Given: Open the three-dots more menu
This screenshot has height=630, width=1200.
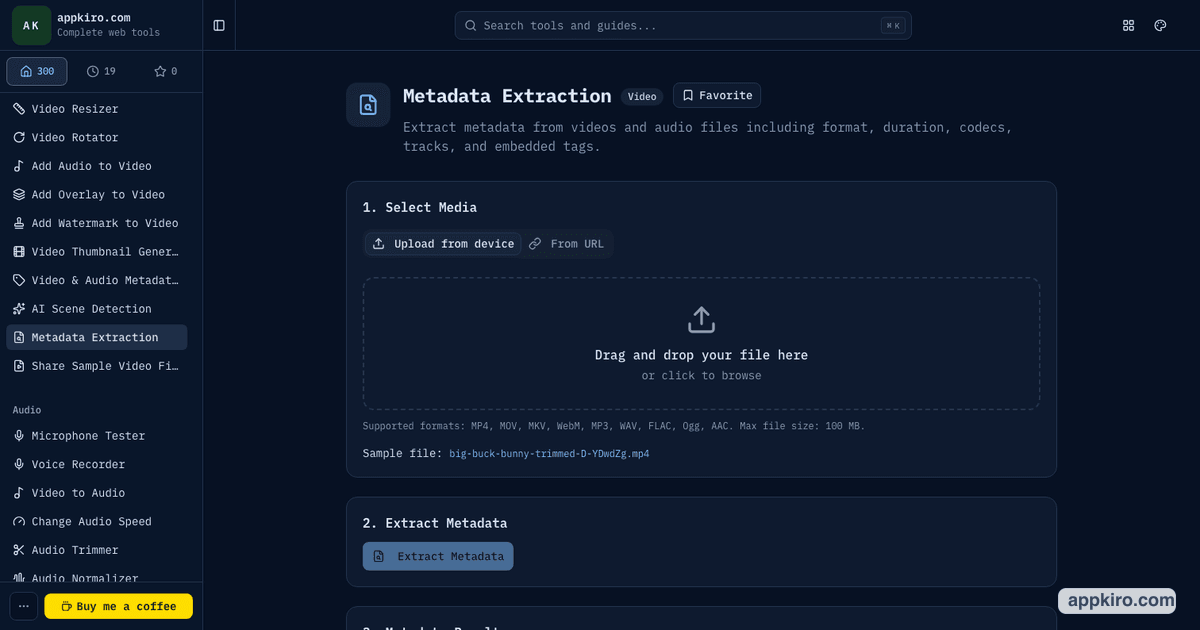Looking at the screenshot, I should click(x=24, y=606).
